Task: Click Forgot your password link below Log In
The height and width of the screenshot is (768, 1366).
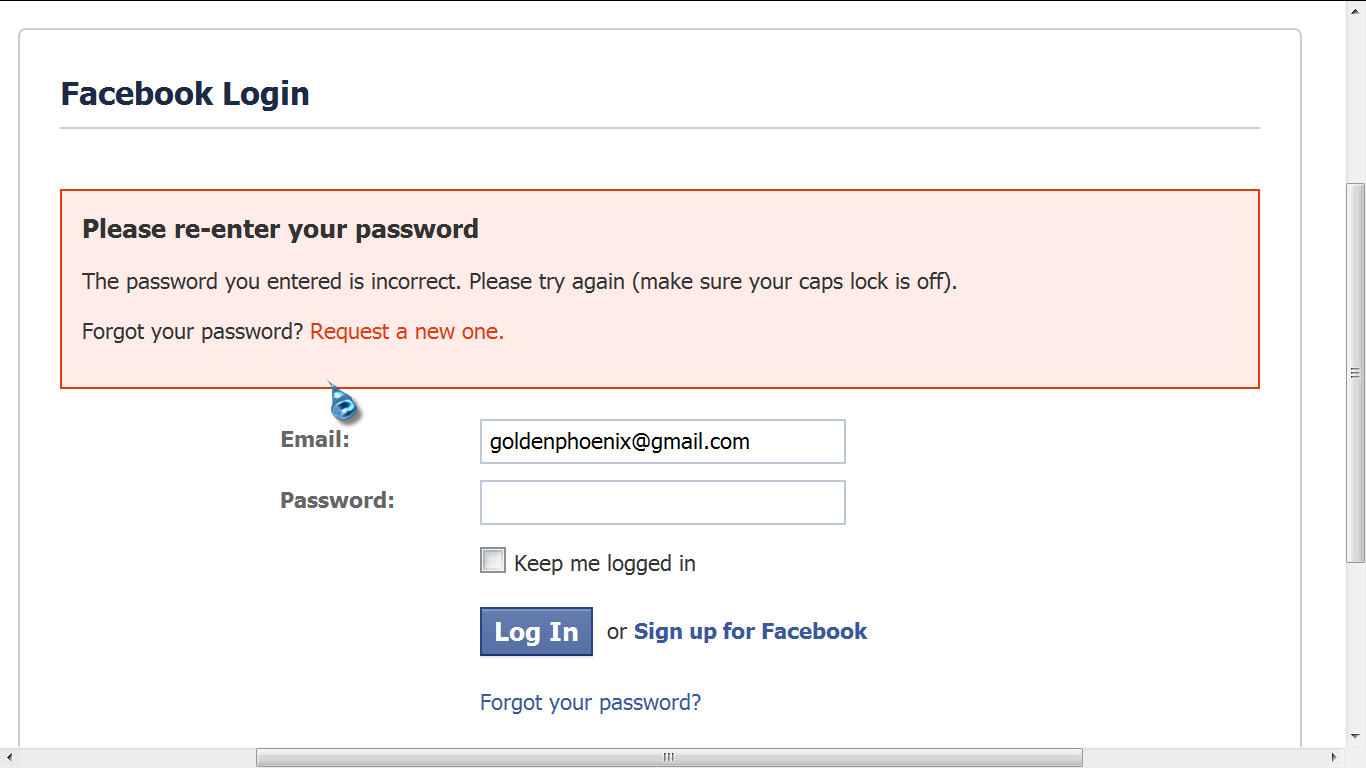Action: point(590,703)
